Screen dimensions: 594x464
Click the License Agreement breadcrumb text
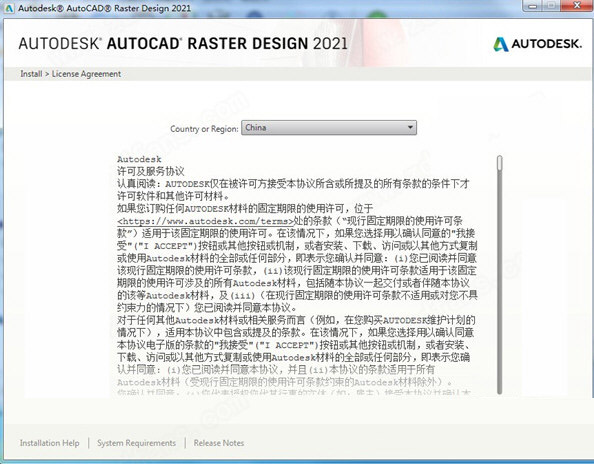tap(86, 74)
